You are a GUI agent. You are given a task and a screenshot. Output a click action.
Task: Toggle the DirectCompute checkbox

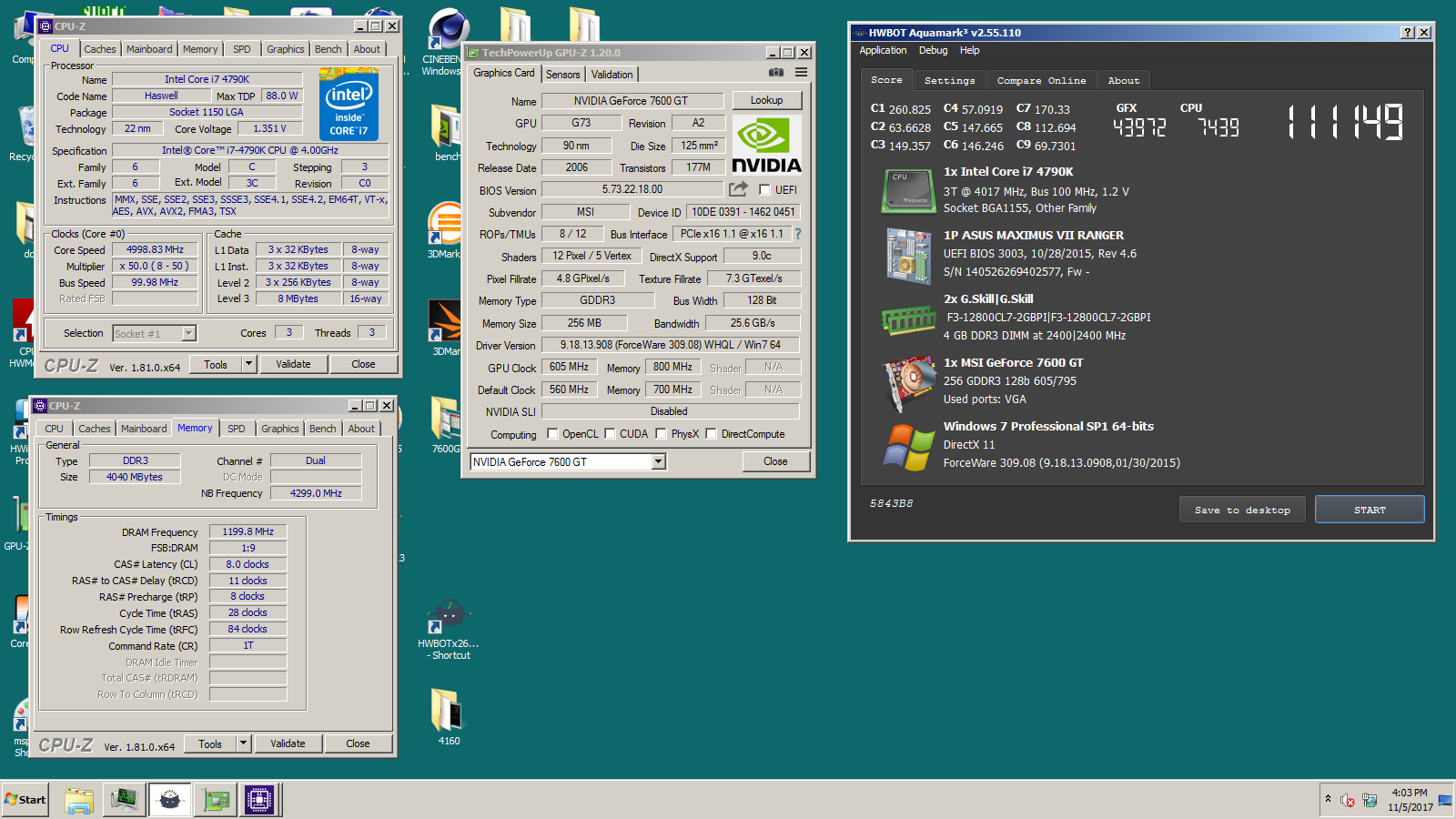coord(712,434)
